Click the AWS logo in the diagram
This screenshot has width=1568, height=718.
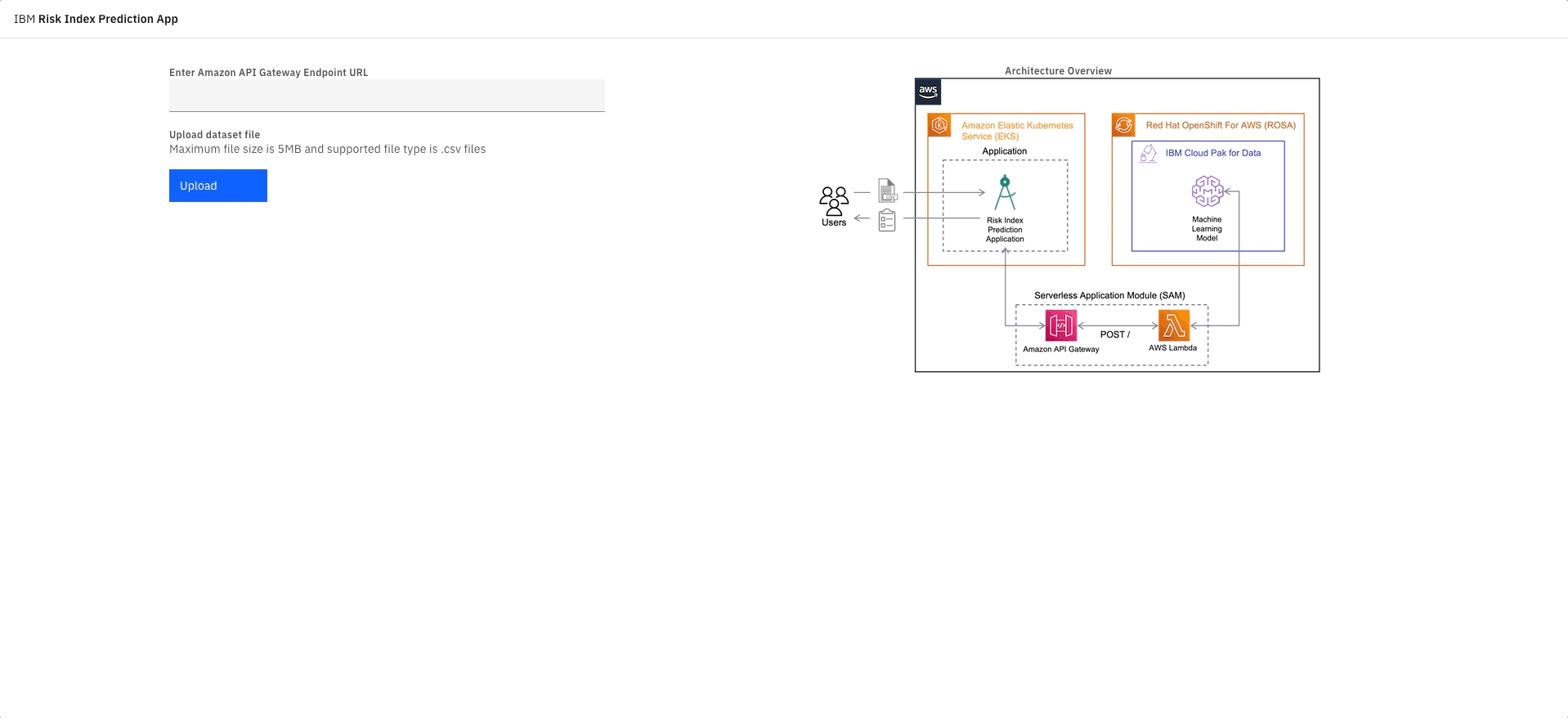928,92
